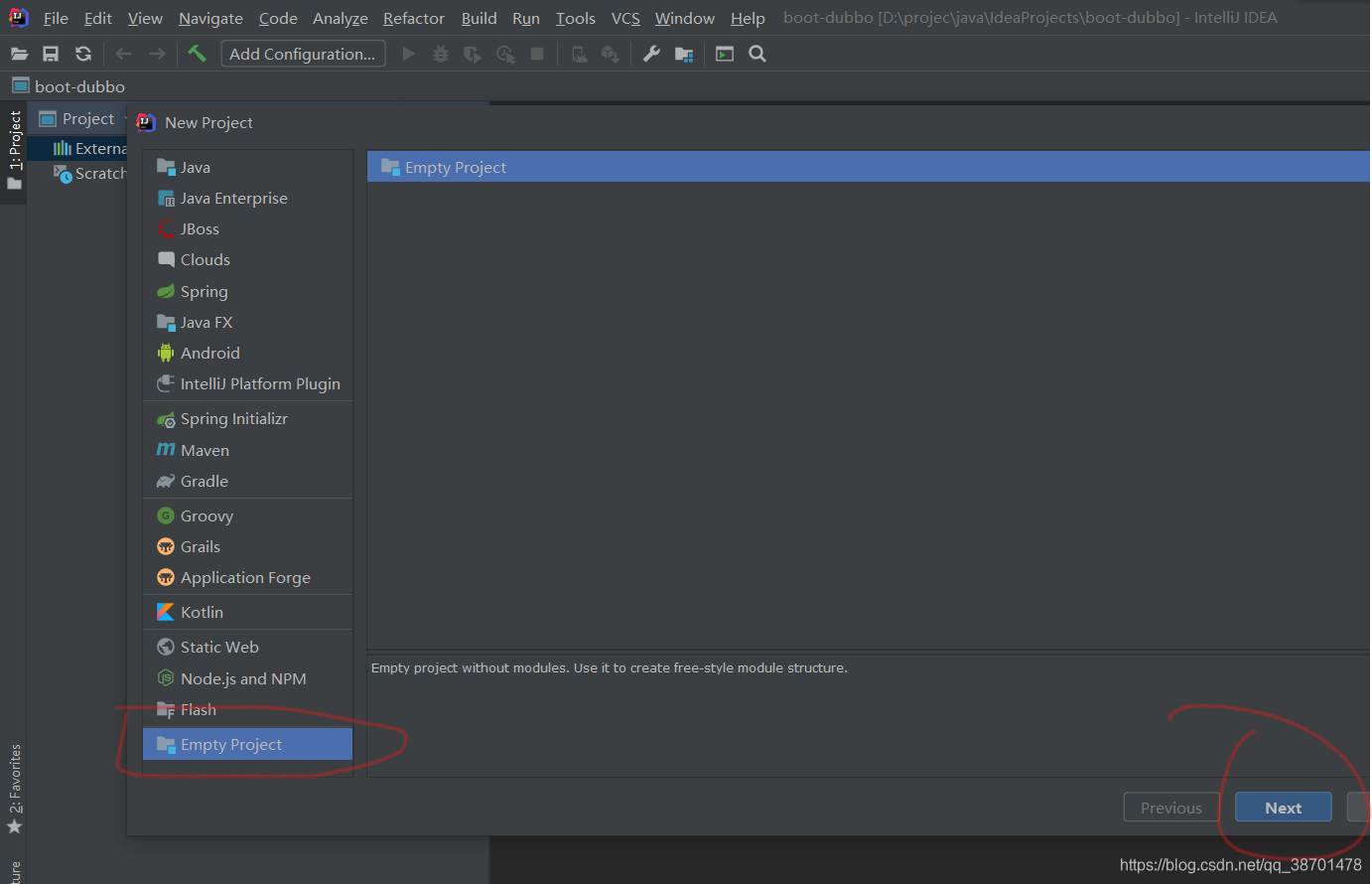1372x884 pixels.
Task: Click the Forward navigation arrow
Action: coord(157,54)
